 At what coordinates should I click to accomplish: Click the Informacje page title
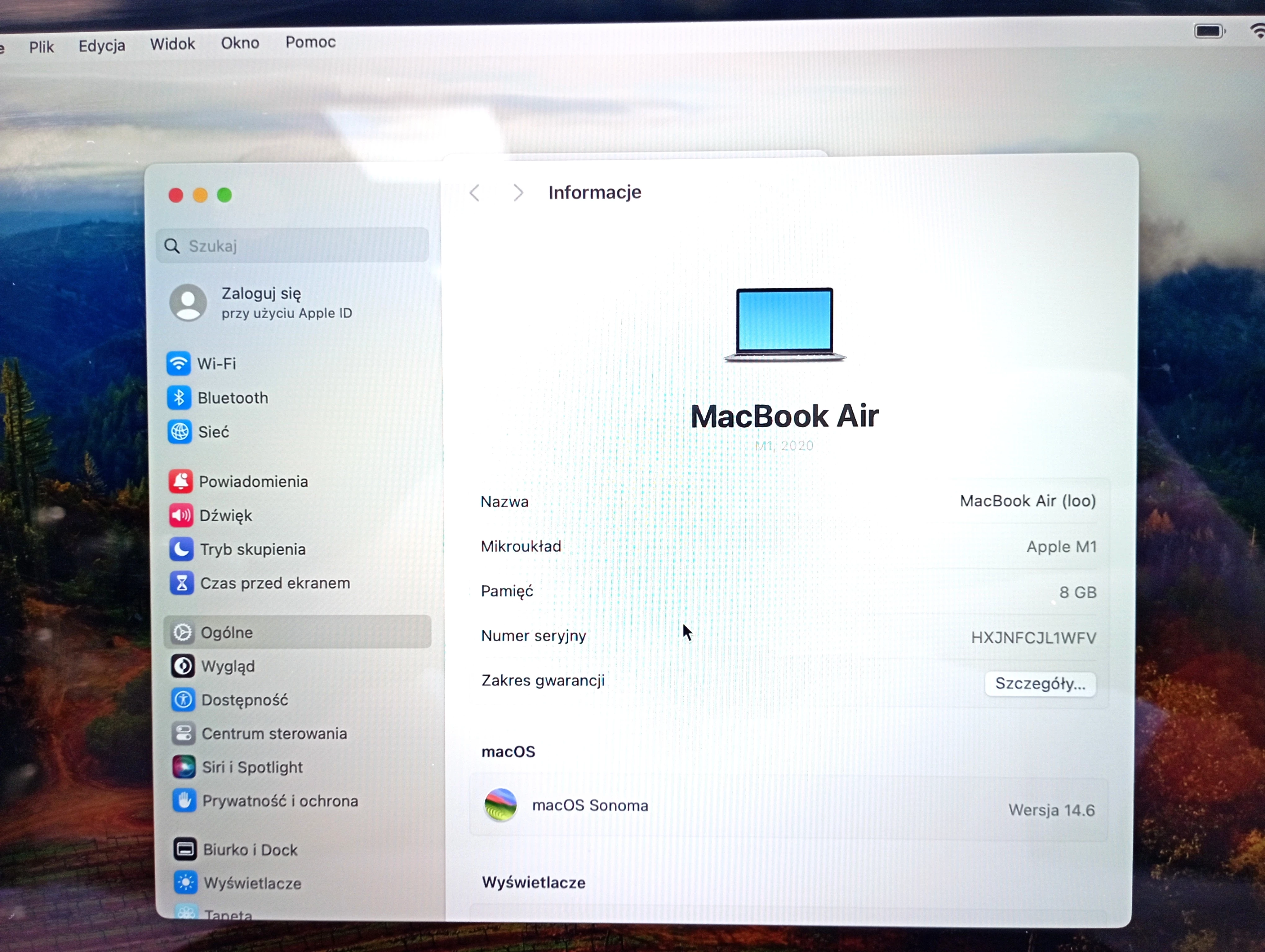pos(595,192)
